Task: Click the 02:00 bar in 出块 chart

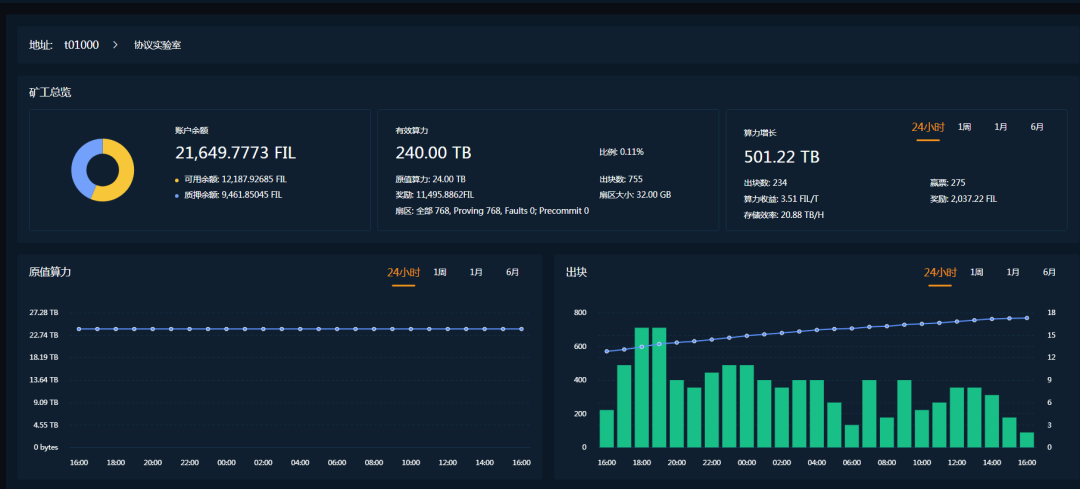Action: point(782,417)
